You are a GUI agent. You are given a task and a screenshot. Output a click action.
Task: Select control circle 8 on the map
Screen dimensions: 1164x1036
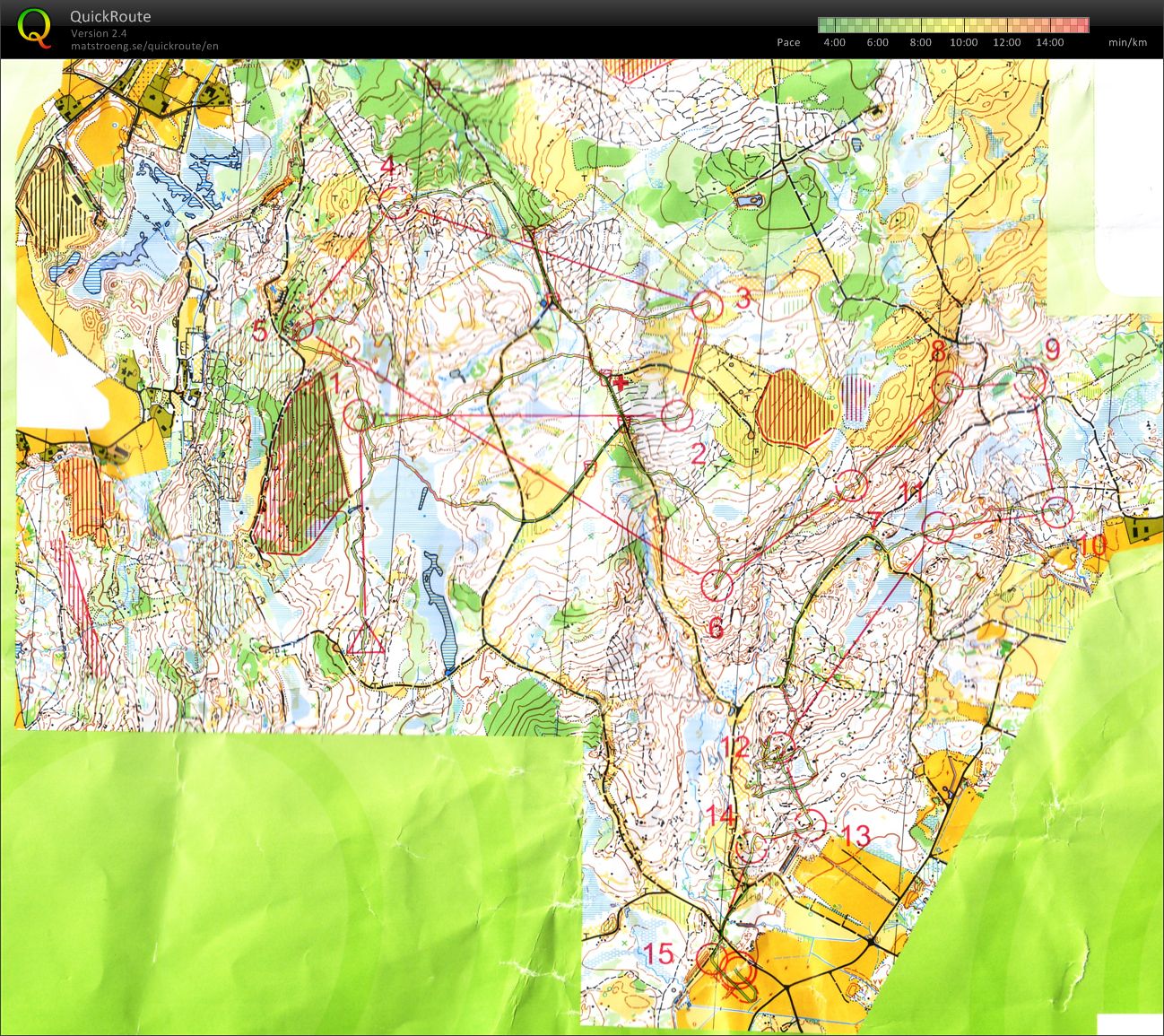[948, 387]
